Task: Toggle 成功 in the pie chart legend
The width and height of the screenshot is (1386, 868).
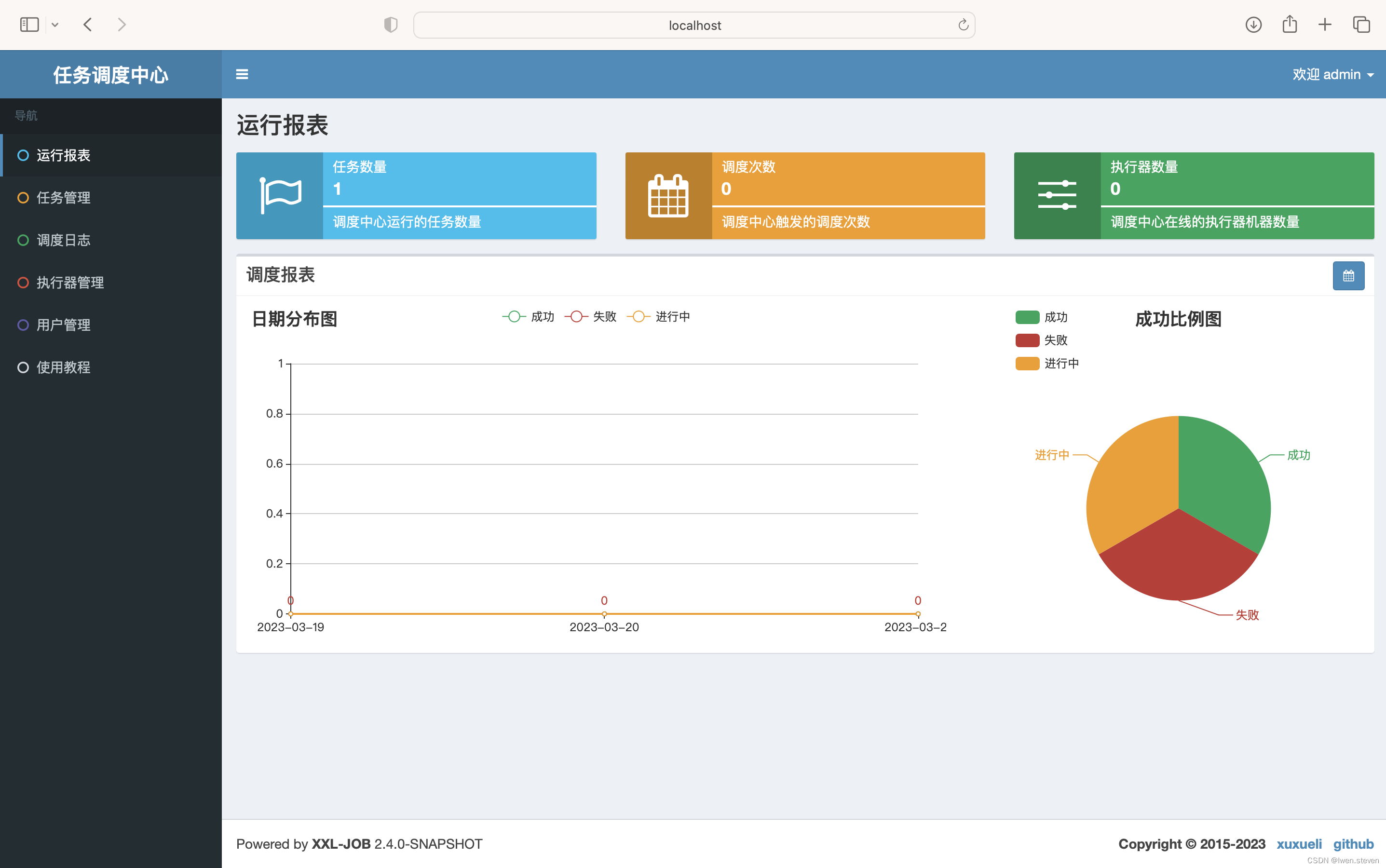Action: pos(1042,317)
